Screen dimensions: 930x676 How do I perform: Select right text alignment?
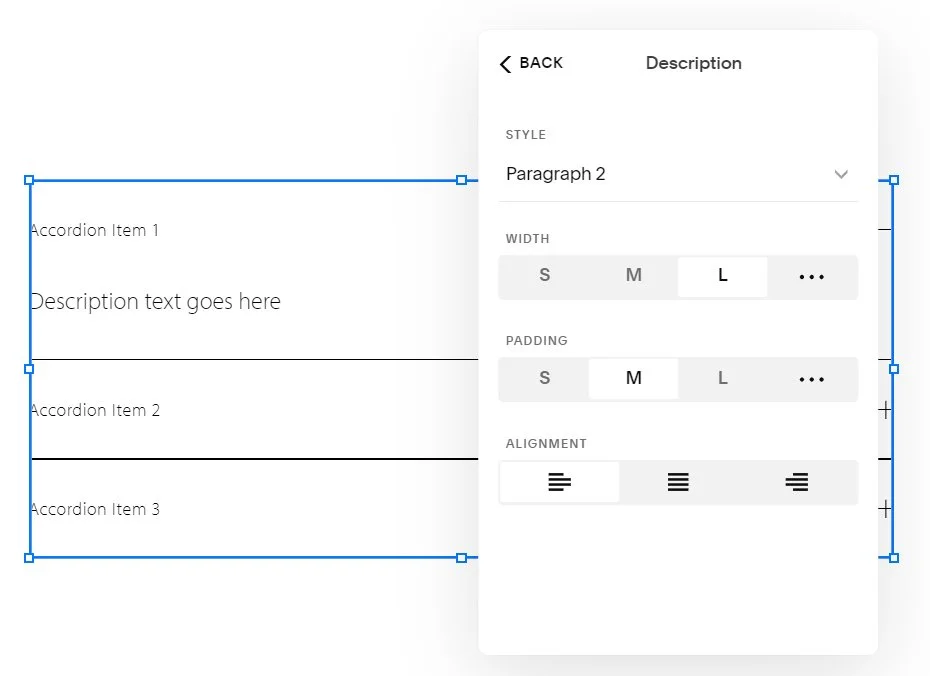(796, 482)
